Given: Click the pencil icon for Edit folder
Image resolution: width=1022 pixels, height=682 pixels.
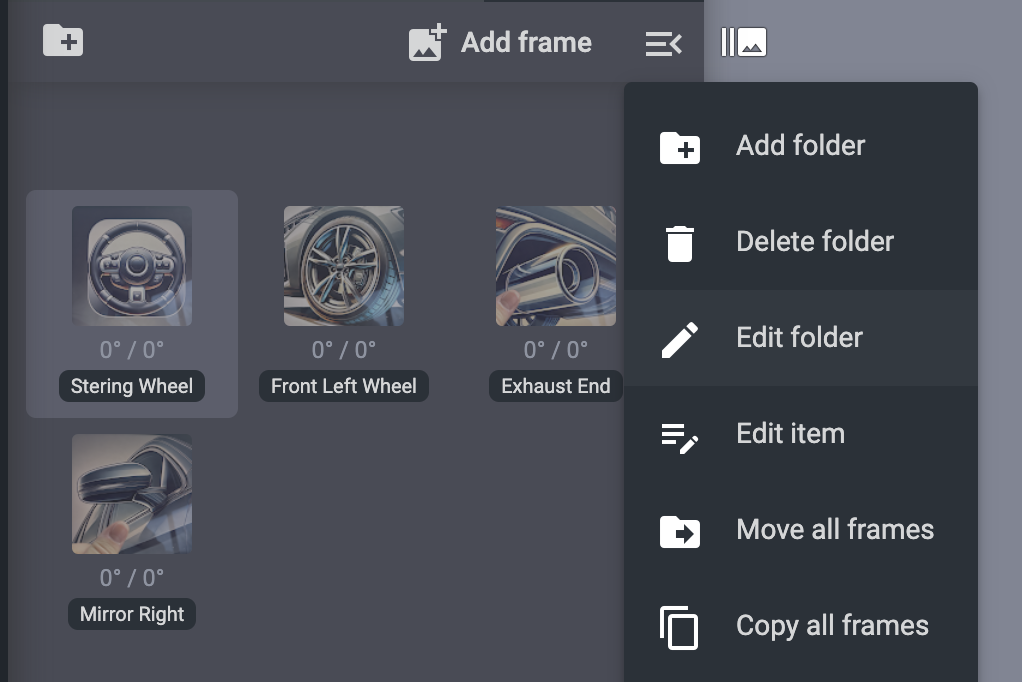Looking at the screenshot, I should 680,339.
